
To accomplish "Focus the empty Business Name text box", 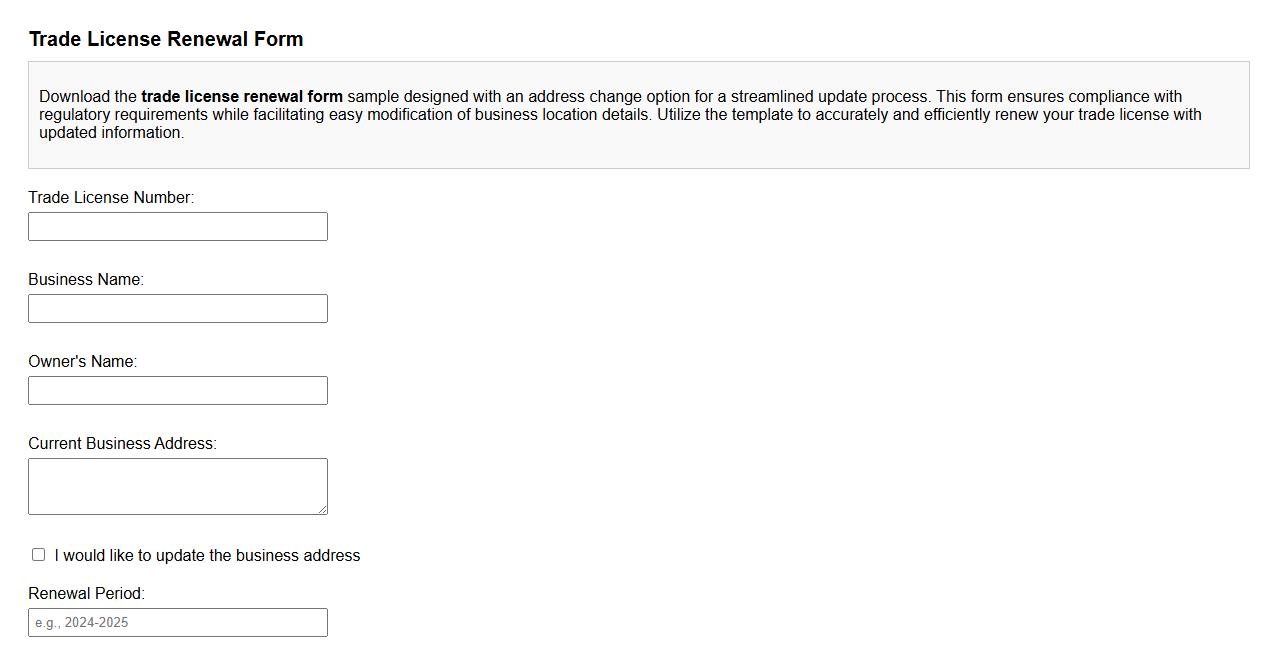I will [x=178, y=308].
